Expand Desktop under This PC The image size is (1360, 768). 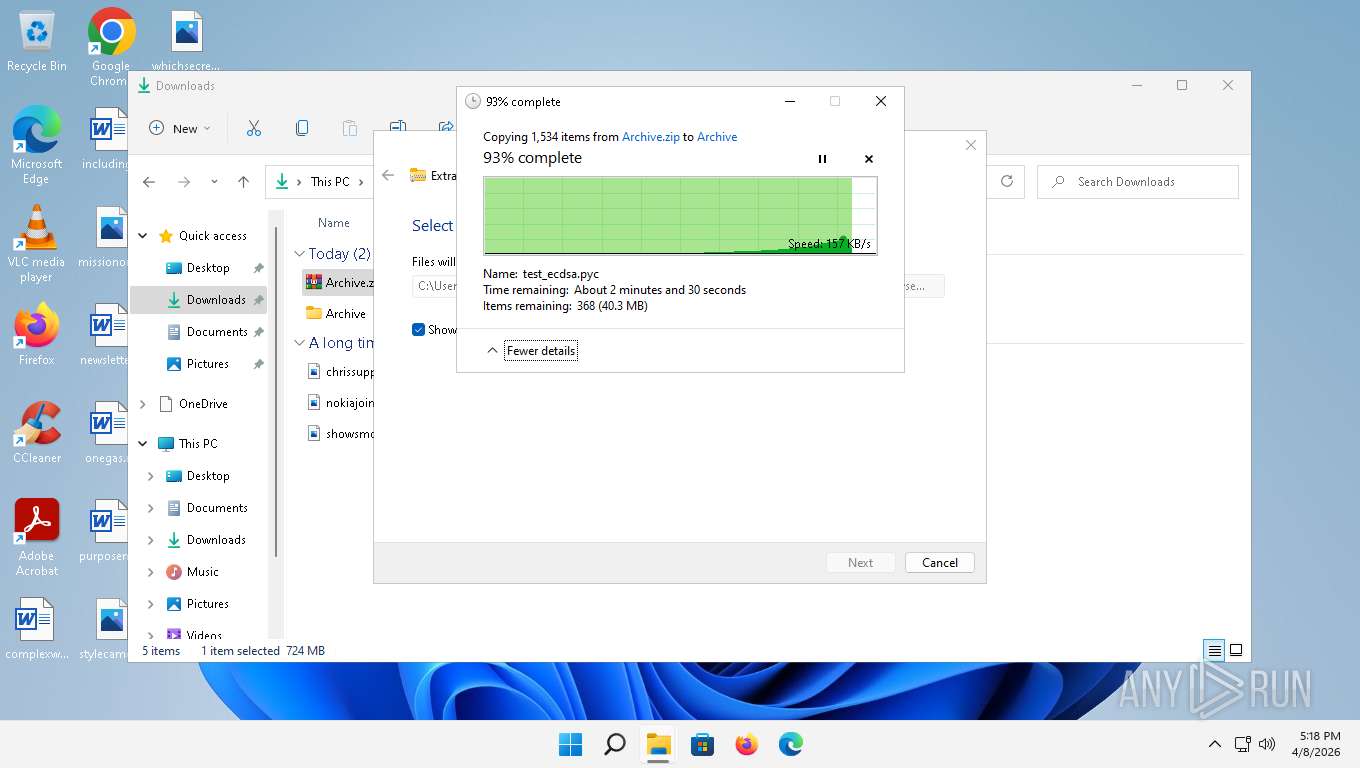coord(151,476)
